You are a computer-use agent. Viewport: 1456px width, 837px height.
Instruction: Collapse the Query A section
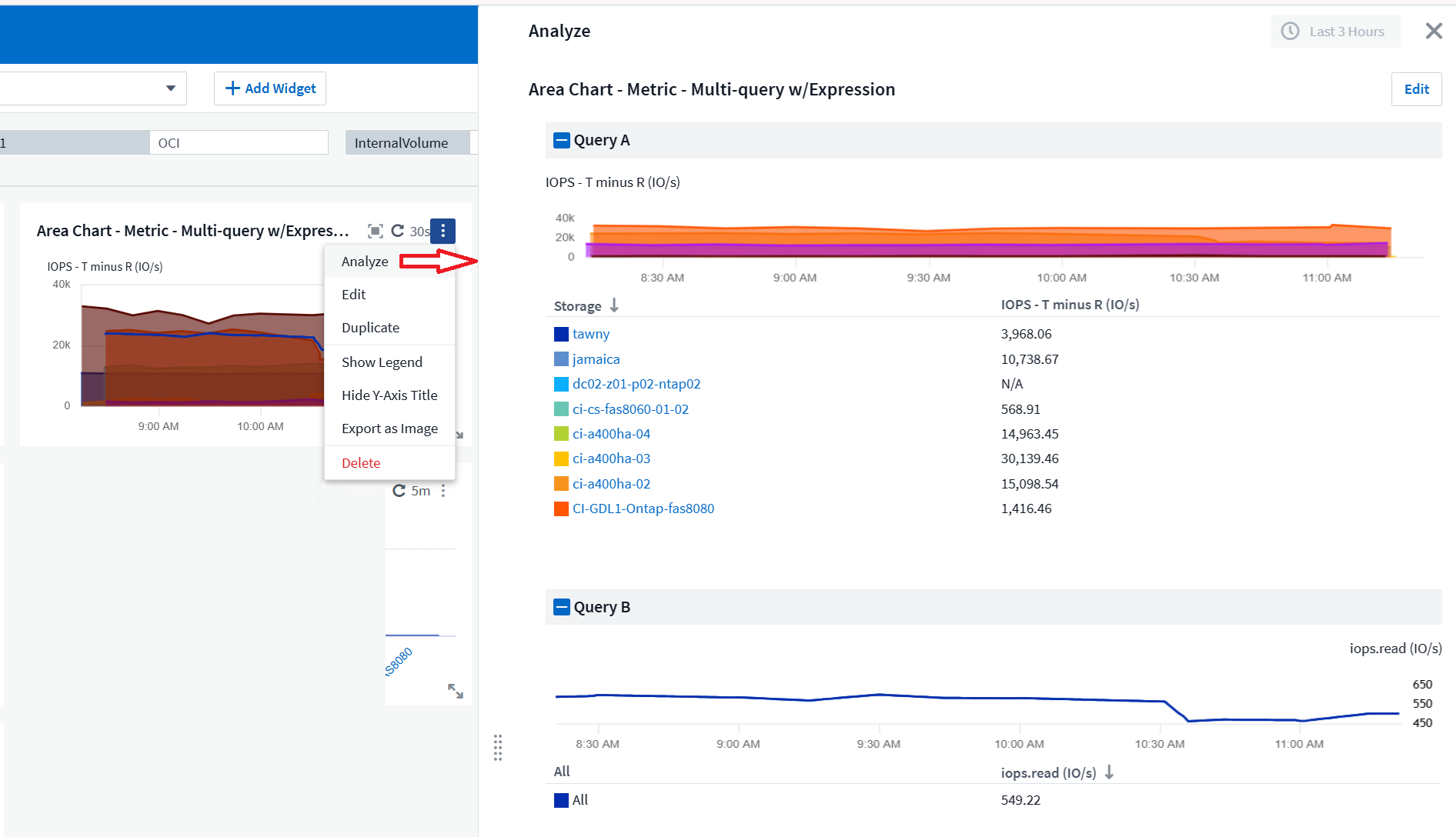[561, 139]
